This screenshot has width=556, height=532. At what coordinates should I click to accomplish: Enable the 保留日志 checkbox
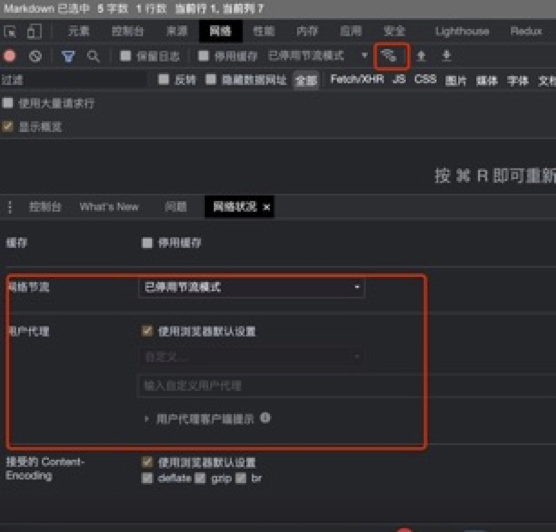point(126,56)
